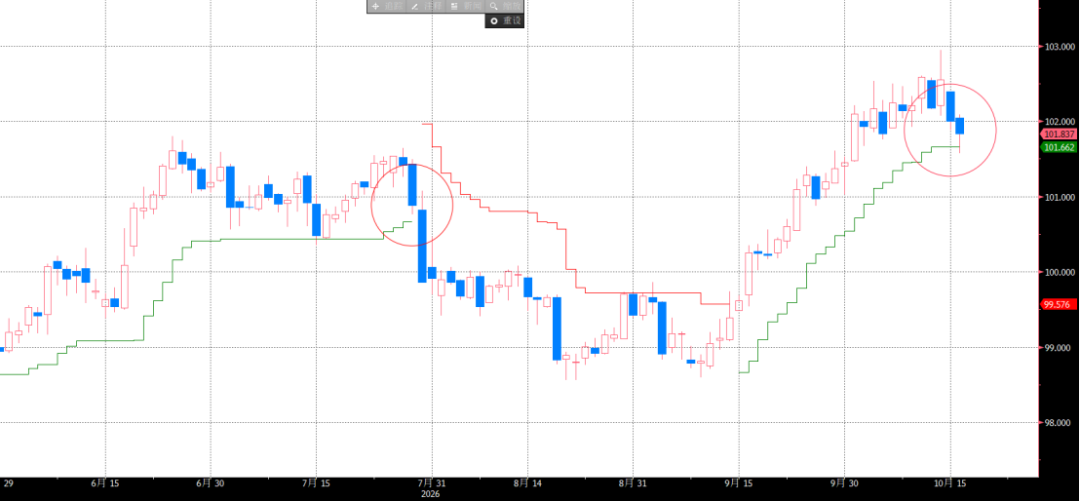Click the 7月 31 date axis label
This screenshot has width=1080, height=501.
tap(430, 484)
